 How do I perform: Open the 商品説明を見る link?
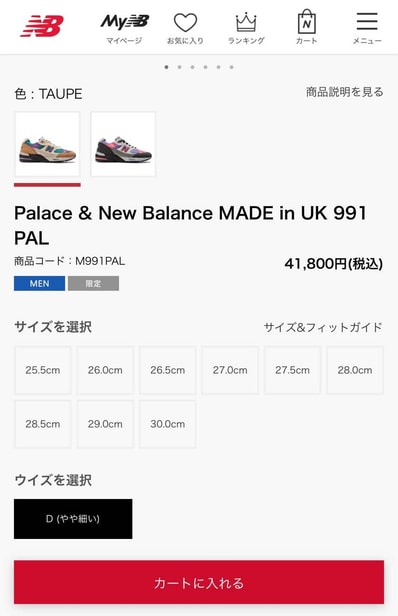[x=345, y=92]
